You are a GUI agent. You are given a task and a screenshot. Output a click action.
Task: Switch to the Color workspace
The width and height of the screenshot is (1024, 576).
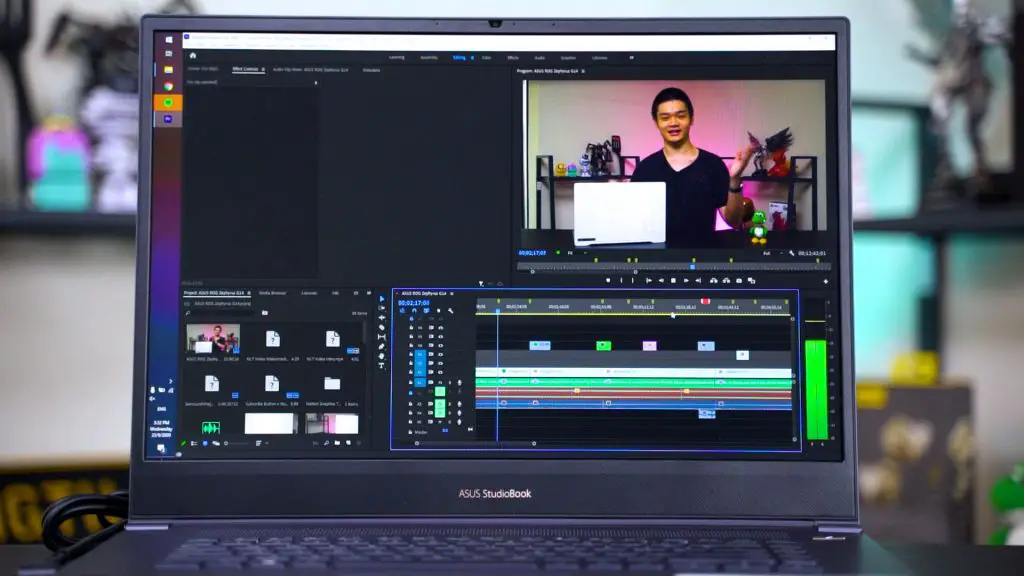click(487, 57)
